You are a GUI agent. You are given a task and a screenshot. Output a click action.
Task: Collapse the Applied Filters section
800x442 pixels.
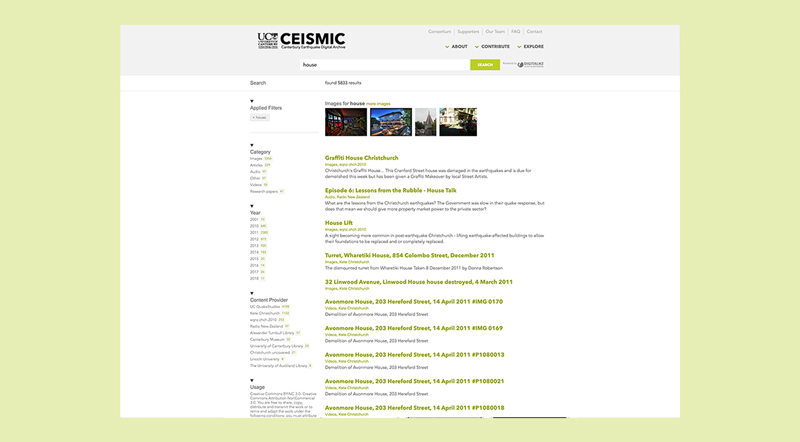[252, 101]
